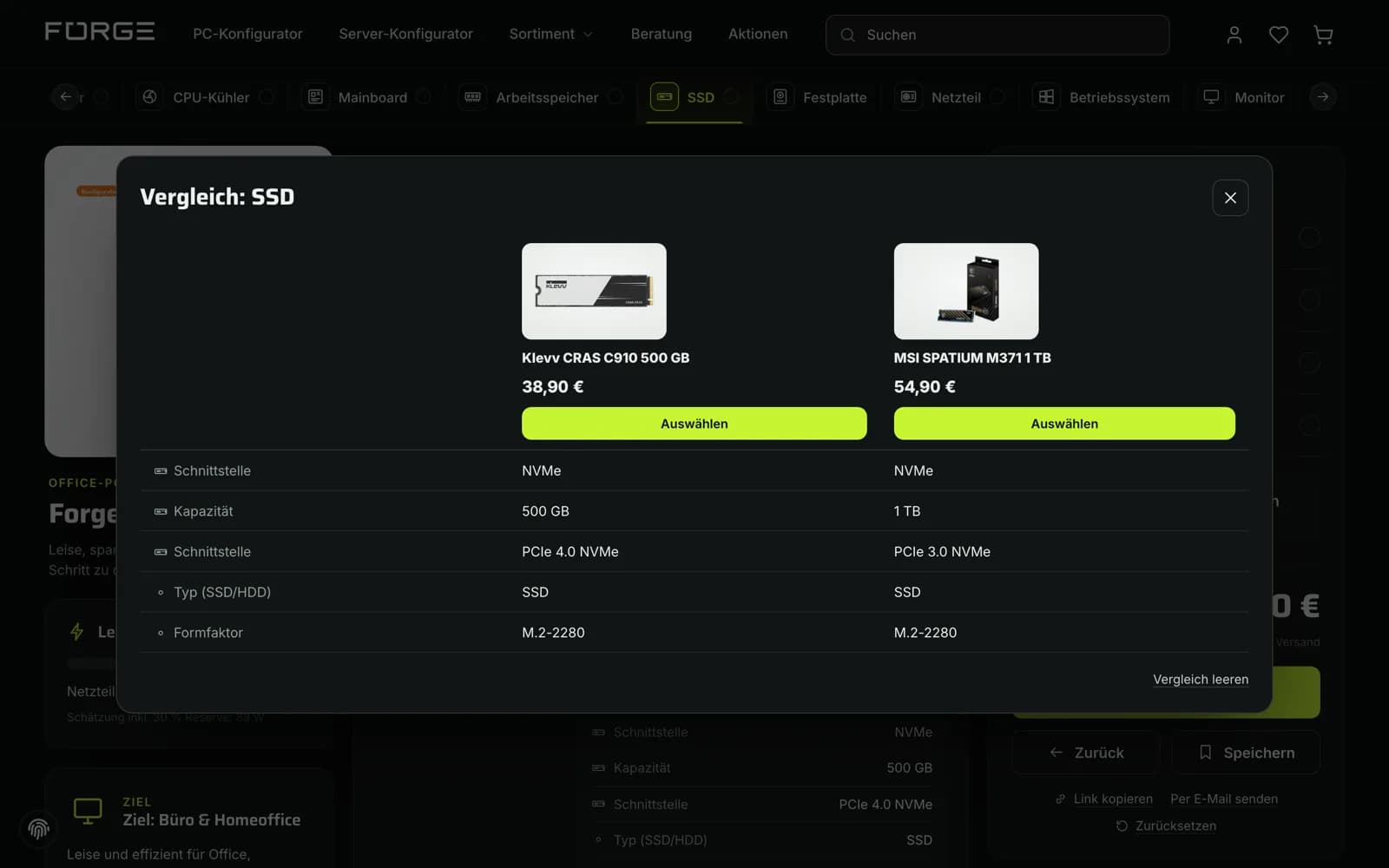Image resolution: width=1389 pixels, height=868 pixels.
Task: Click the Kapazität row label
Action: tap(203, 511)
